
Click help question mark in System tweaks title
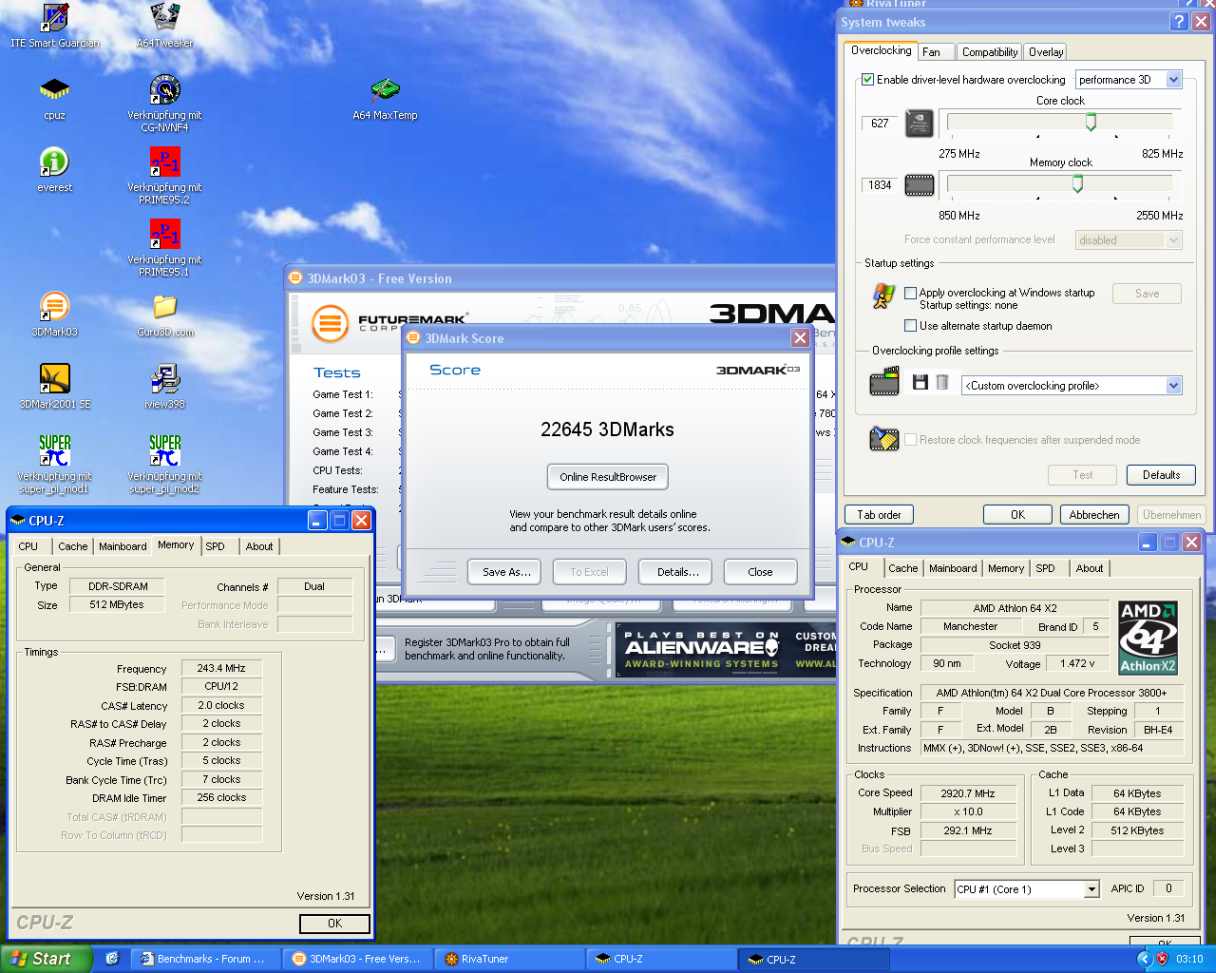coord(1179,22)
